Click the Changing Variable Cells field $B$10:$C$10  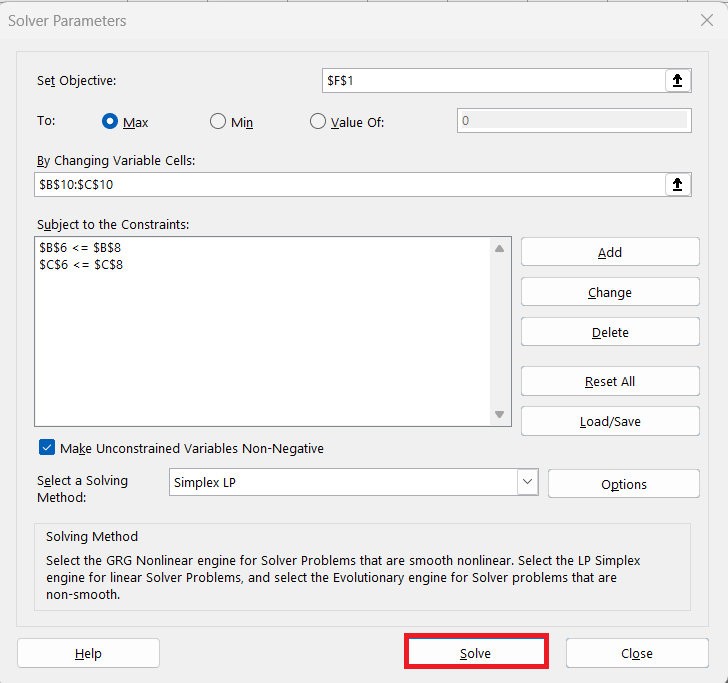pyautogui.click(x=350, y=184)
